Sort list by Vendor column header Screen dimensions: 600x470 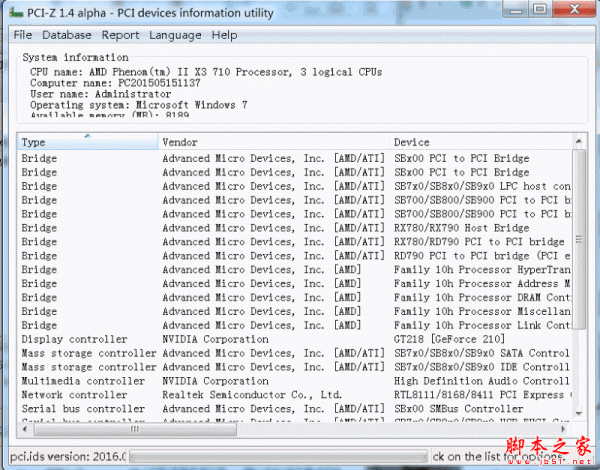pos(274,142)
